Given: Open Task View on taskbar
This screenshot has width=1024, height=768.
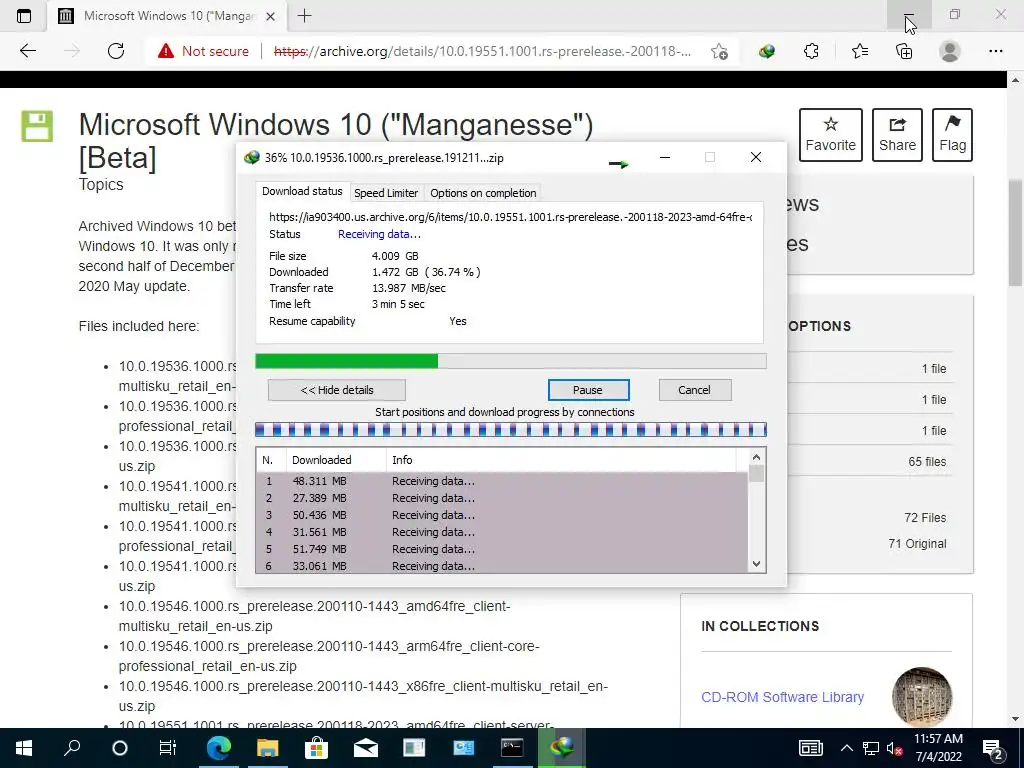Looking at the screenshot, I should pos(168,748).
